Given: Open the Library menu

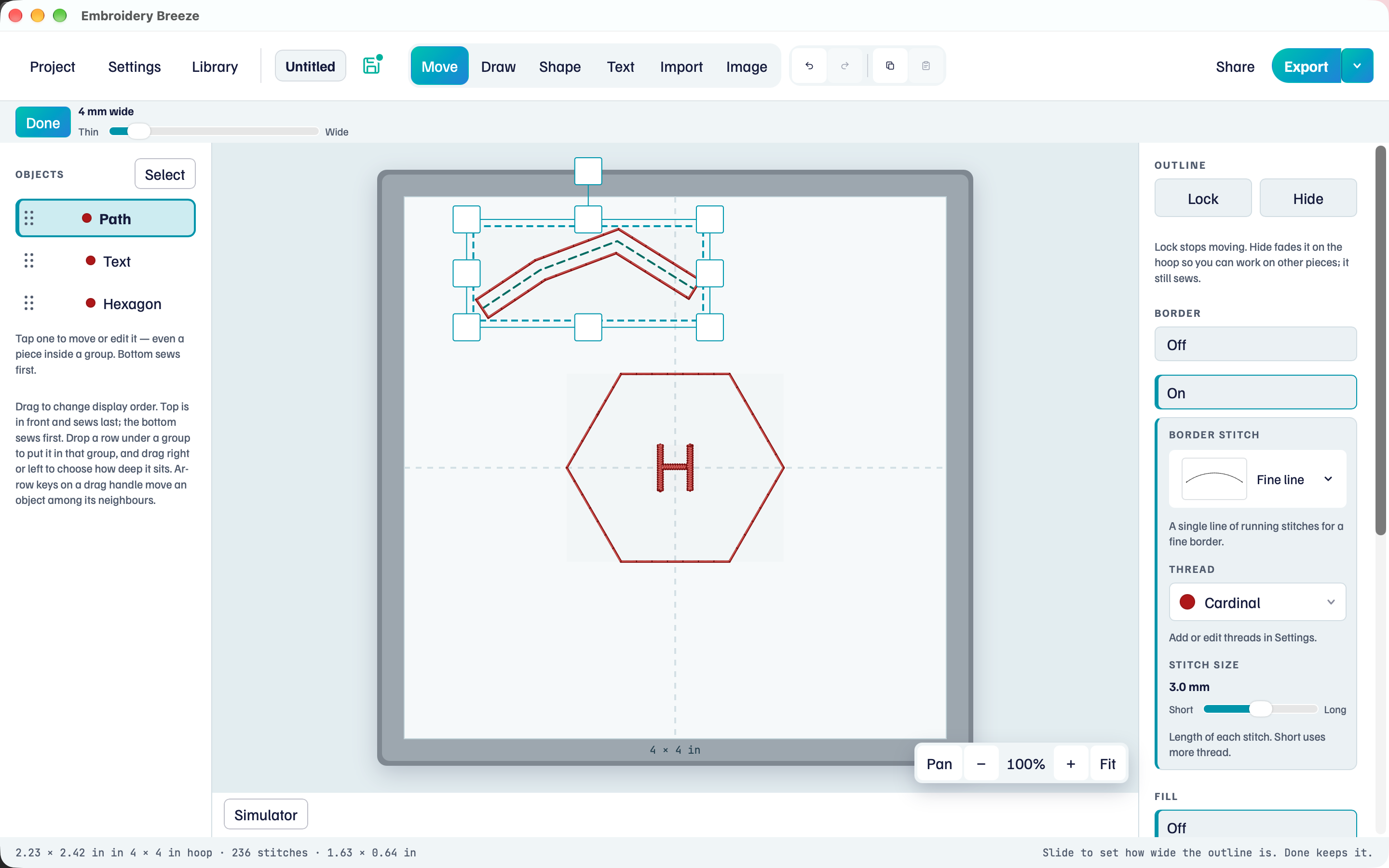Looking at the screenshot, I should (x=215, y=67).
